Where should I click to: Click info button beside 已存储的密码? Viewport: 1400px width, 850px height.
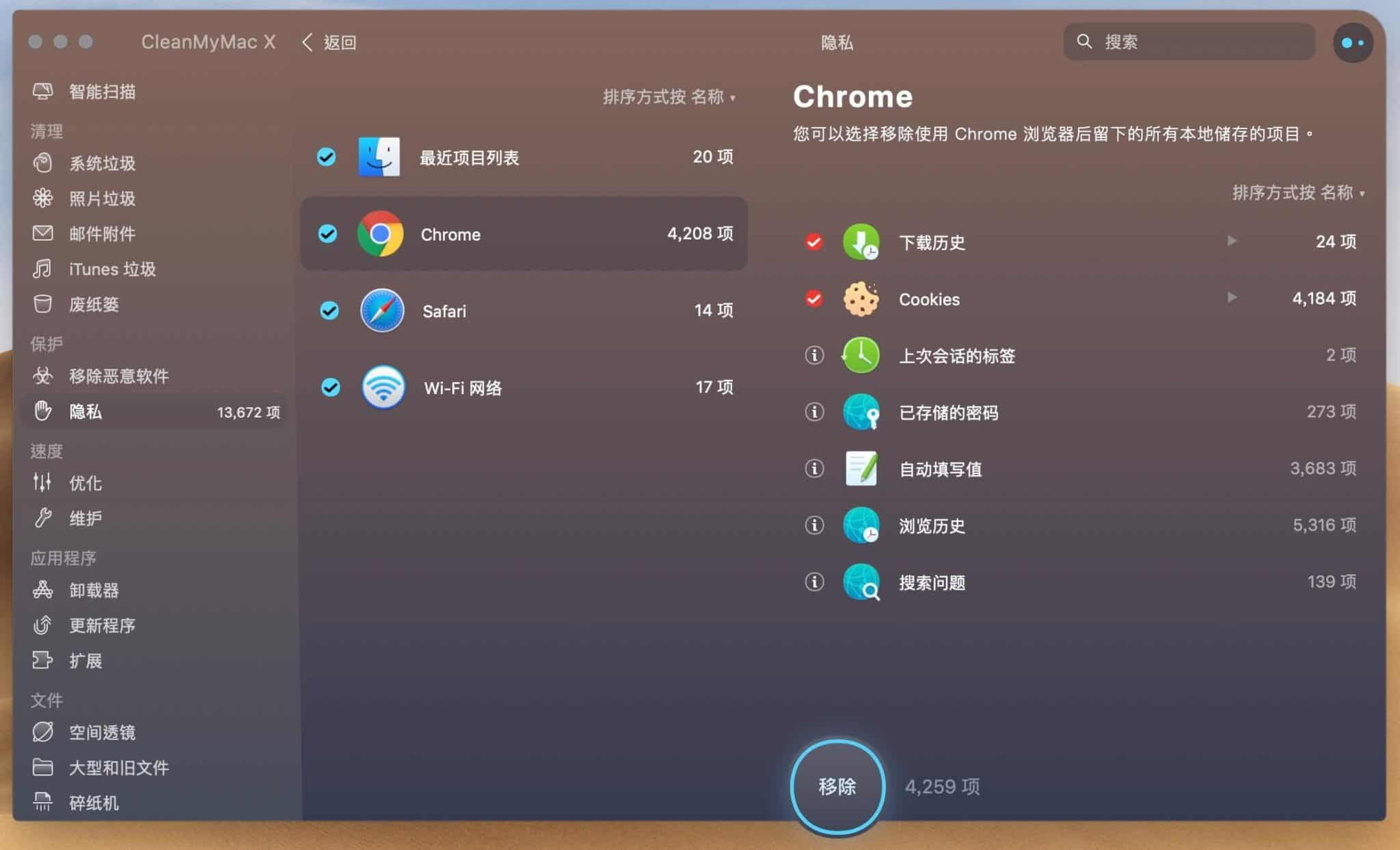tap(814, 411)
